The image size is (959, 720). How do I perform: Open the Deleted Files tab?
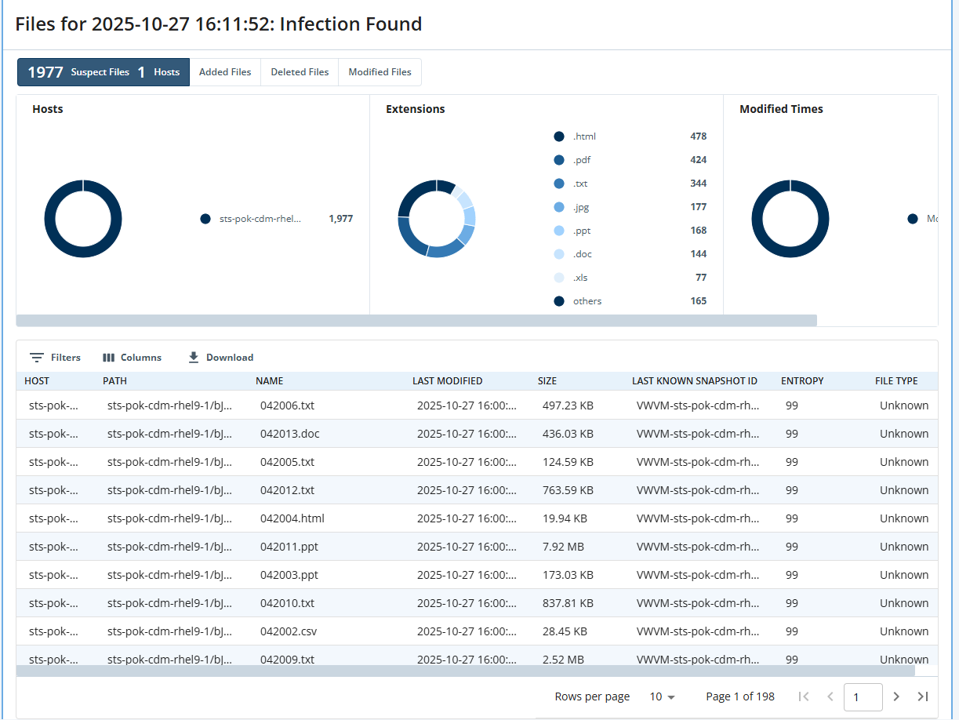click(x=300, y=72)
